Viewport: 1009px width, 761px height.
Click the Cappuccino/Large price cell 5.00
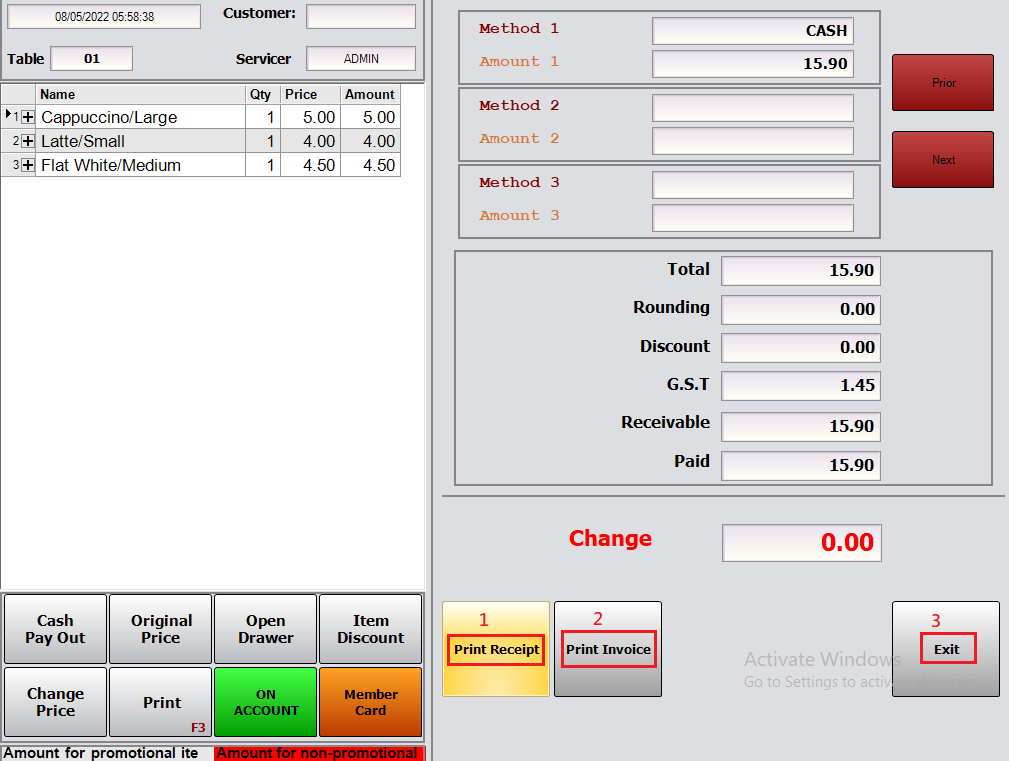[310, 117]
